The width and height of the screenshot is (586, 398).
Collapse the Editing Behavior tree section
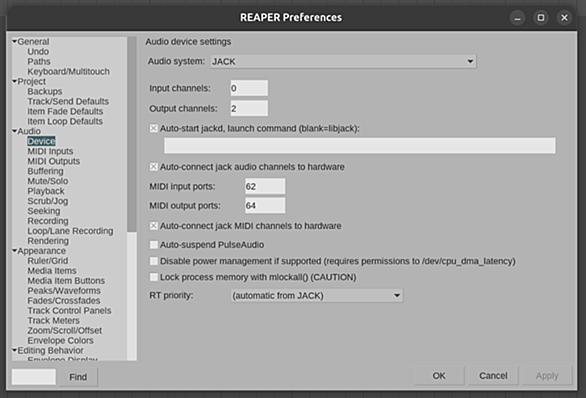pyautogui.click(x=15, y=351)
